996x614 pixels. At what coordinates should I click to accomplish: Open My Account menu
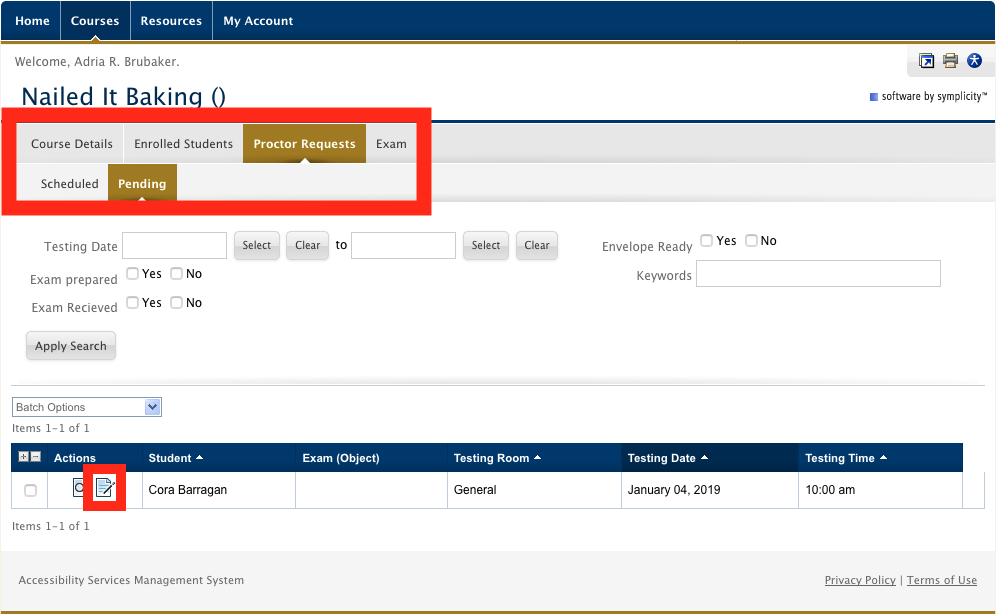(258, 21)
